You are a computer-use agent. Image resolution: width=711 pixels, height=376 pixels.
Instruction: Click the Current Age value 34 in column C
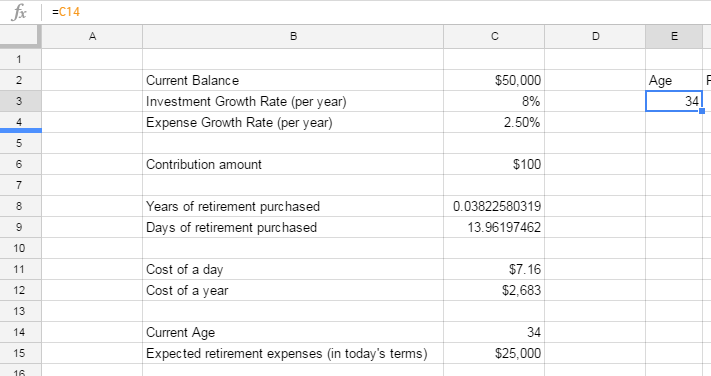point(494,332)
